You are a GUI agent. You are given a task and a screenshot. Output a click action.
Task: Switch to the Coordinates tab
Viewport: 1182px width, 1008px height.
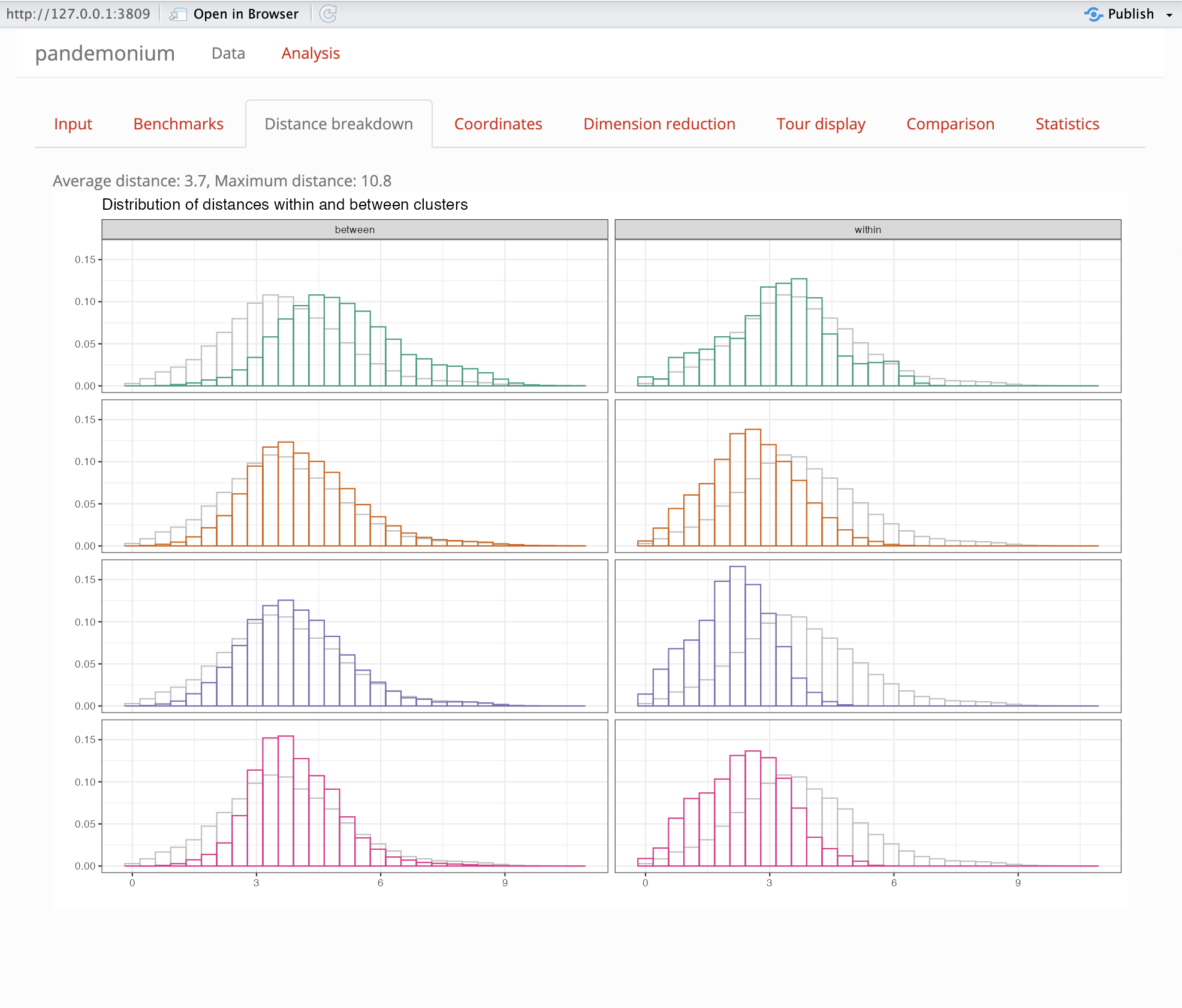coord(498,124)
